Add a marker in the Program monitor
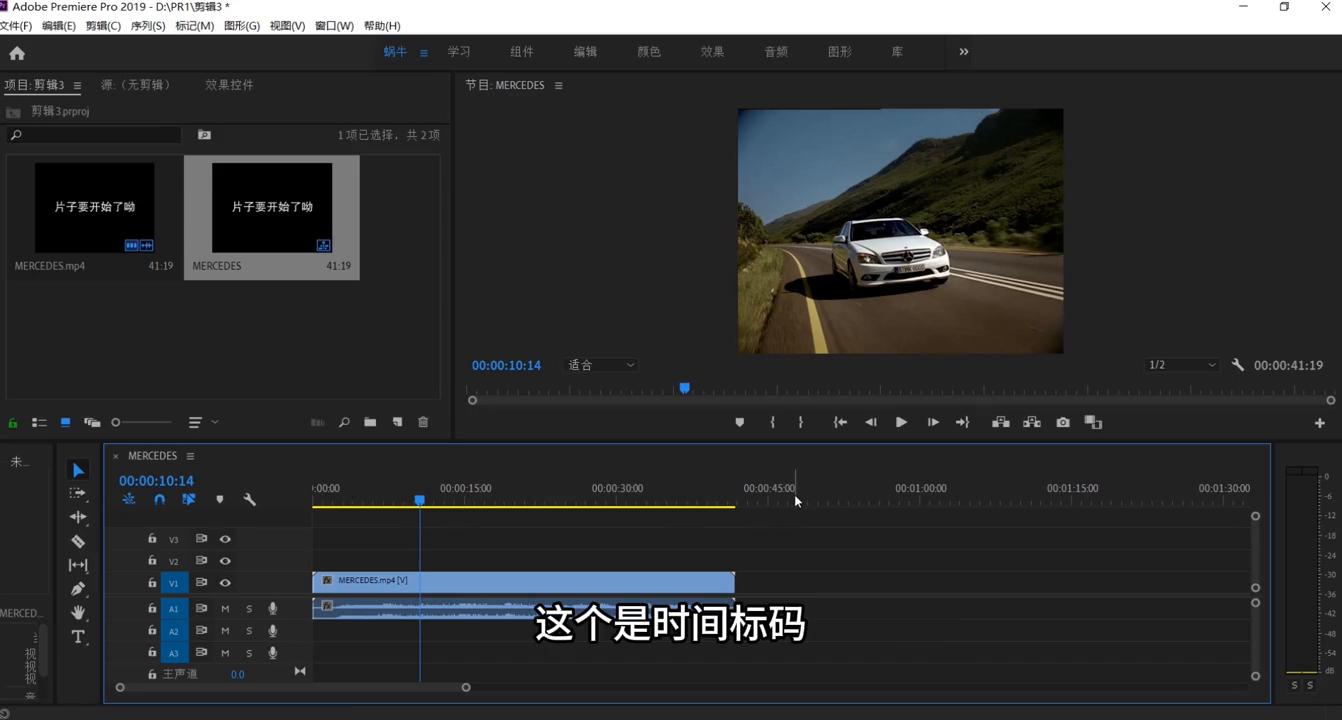1342x720 pixels. 740,421
